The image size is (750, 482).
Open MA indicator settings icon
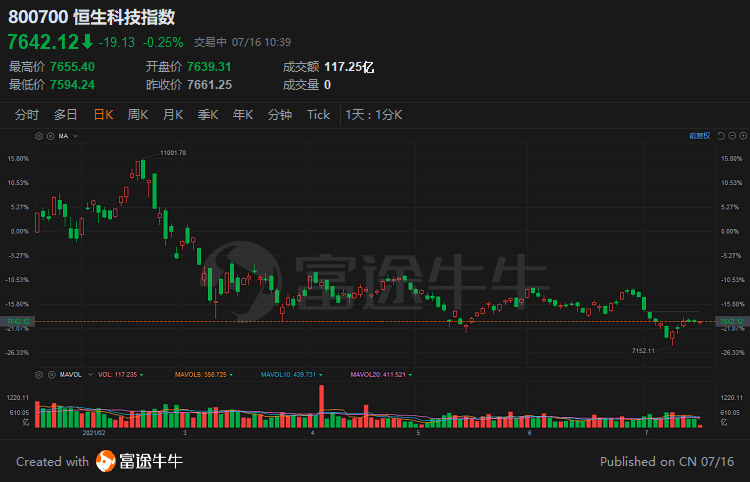39,136
